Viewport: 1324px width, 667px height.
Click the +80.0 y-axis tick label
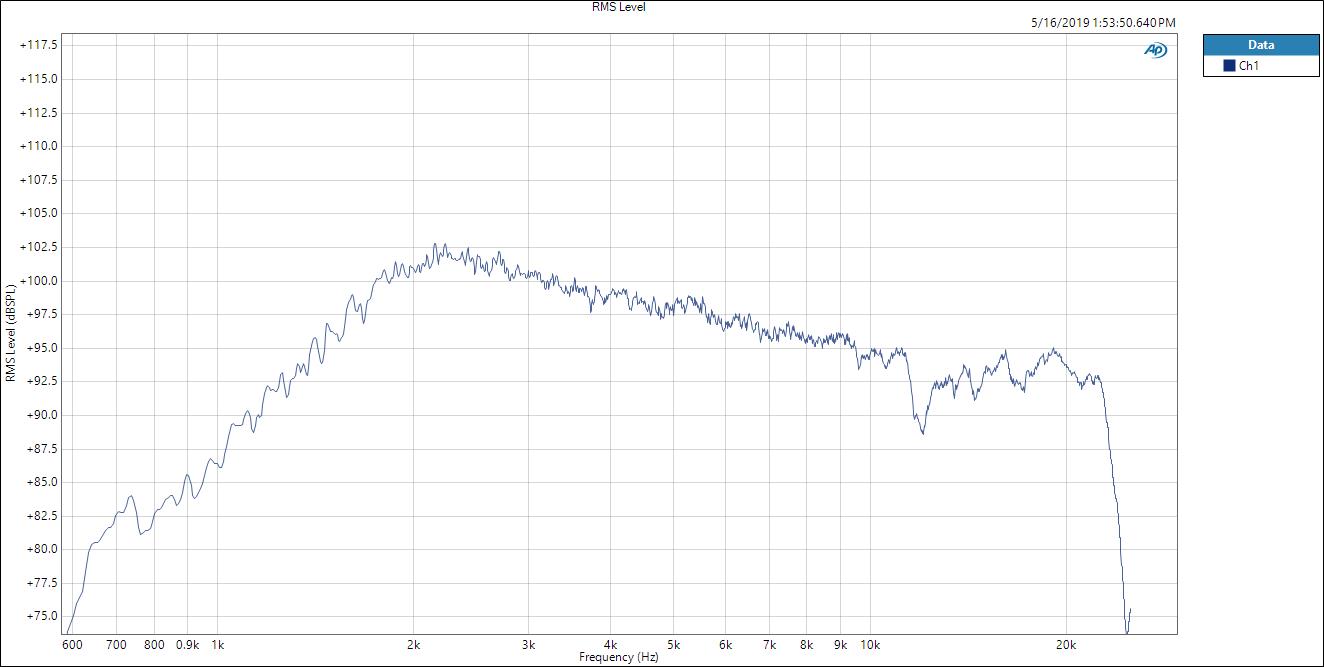pyautogui.click(x=43, y=549)
